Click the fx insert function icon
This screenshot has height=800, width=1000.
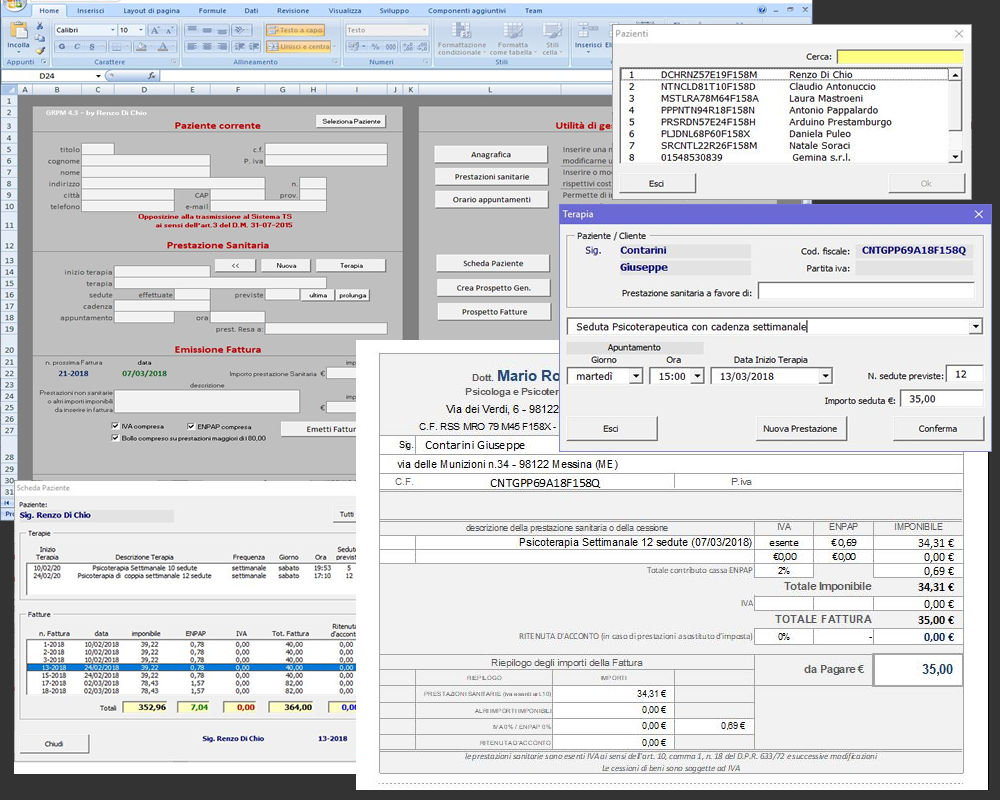point(151,75)
